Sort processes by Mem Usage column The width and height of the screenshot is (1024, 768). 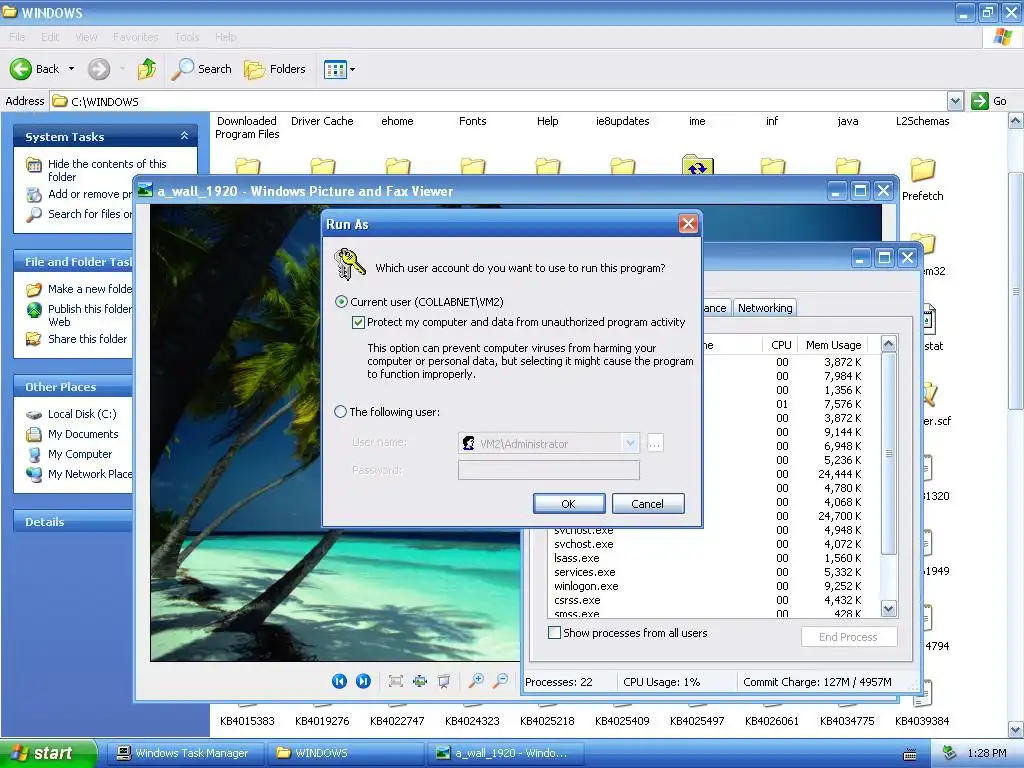click(x=833, y=345)
